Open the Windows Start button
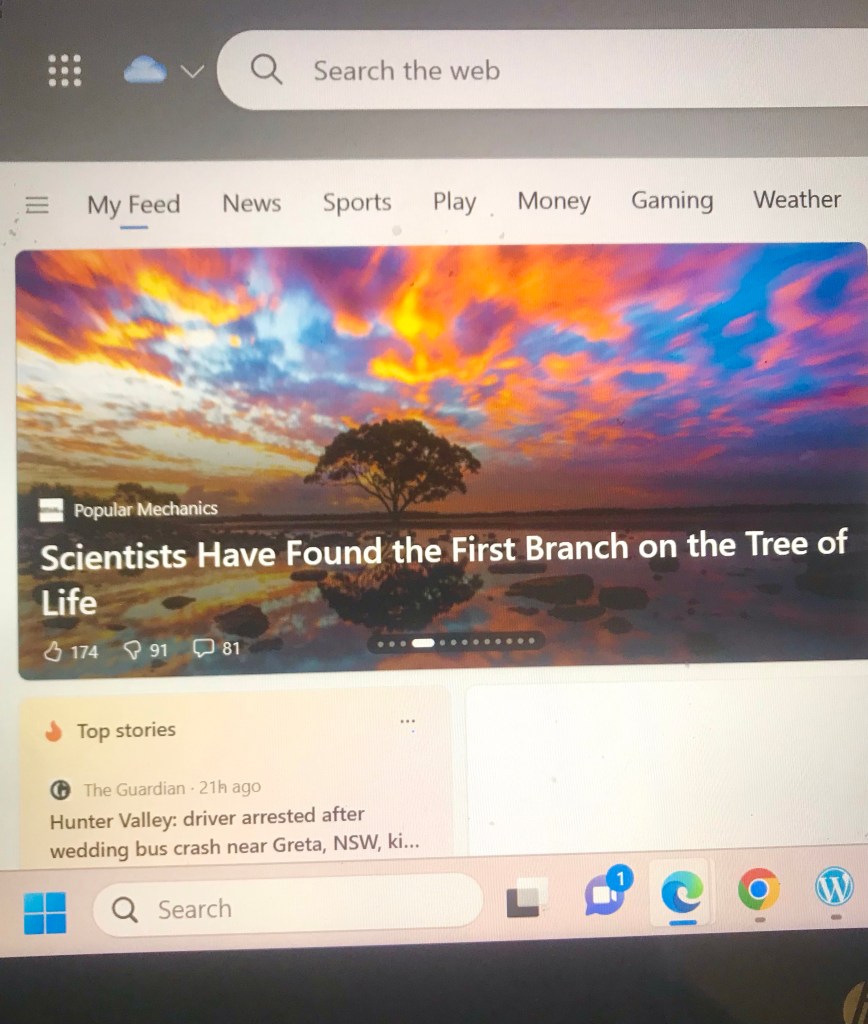868x1024 pixels. 45,912
